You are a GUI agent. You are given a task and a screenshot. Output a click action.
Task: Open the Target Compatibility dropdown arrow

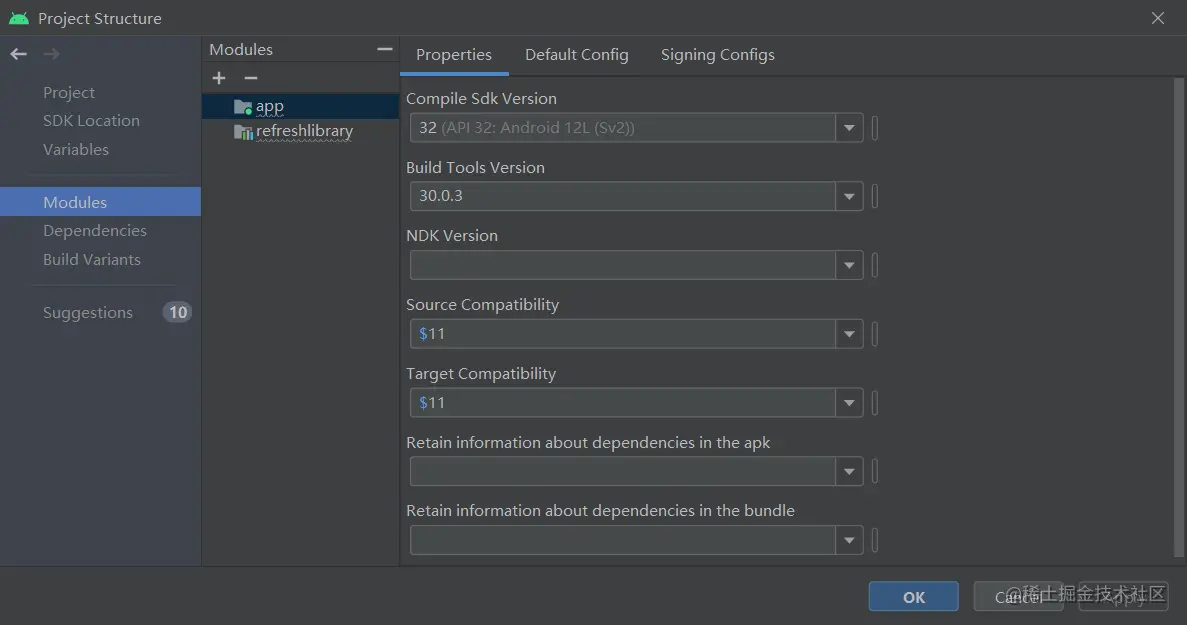849,403
